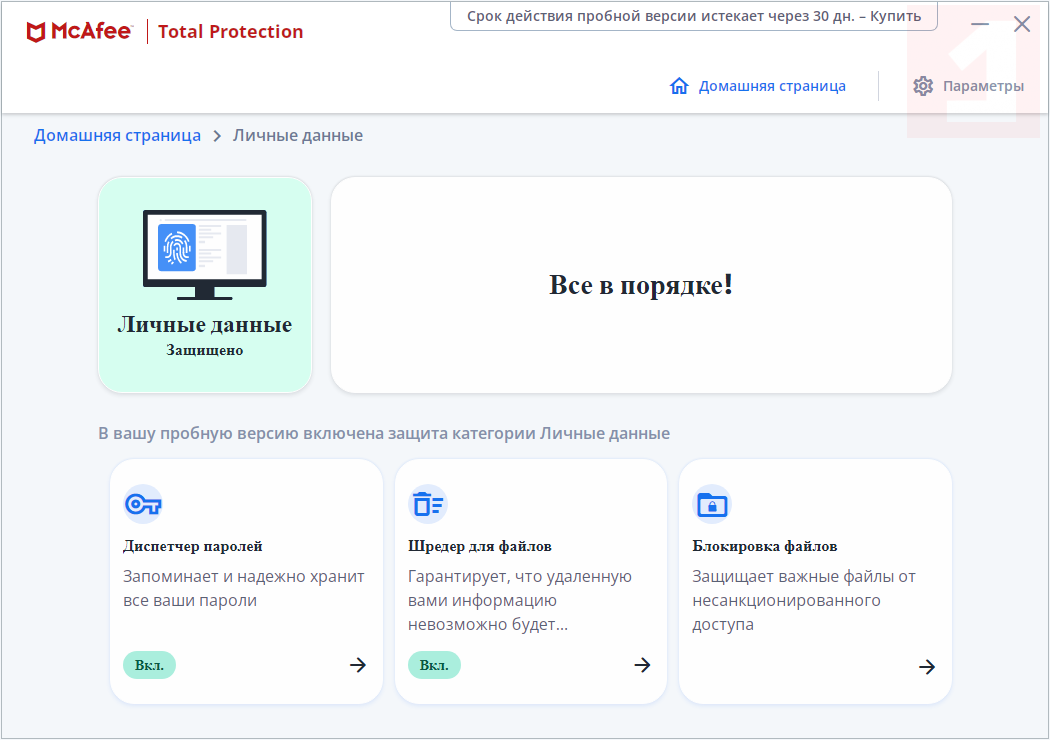The image size is (1050, 740).
Task: Open Шредер для файлов using its arrow
Action: coord(642,664)
